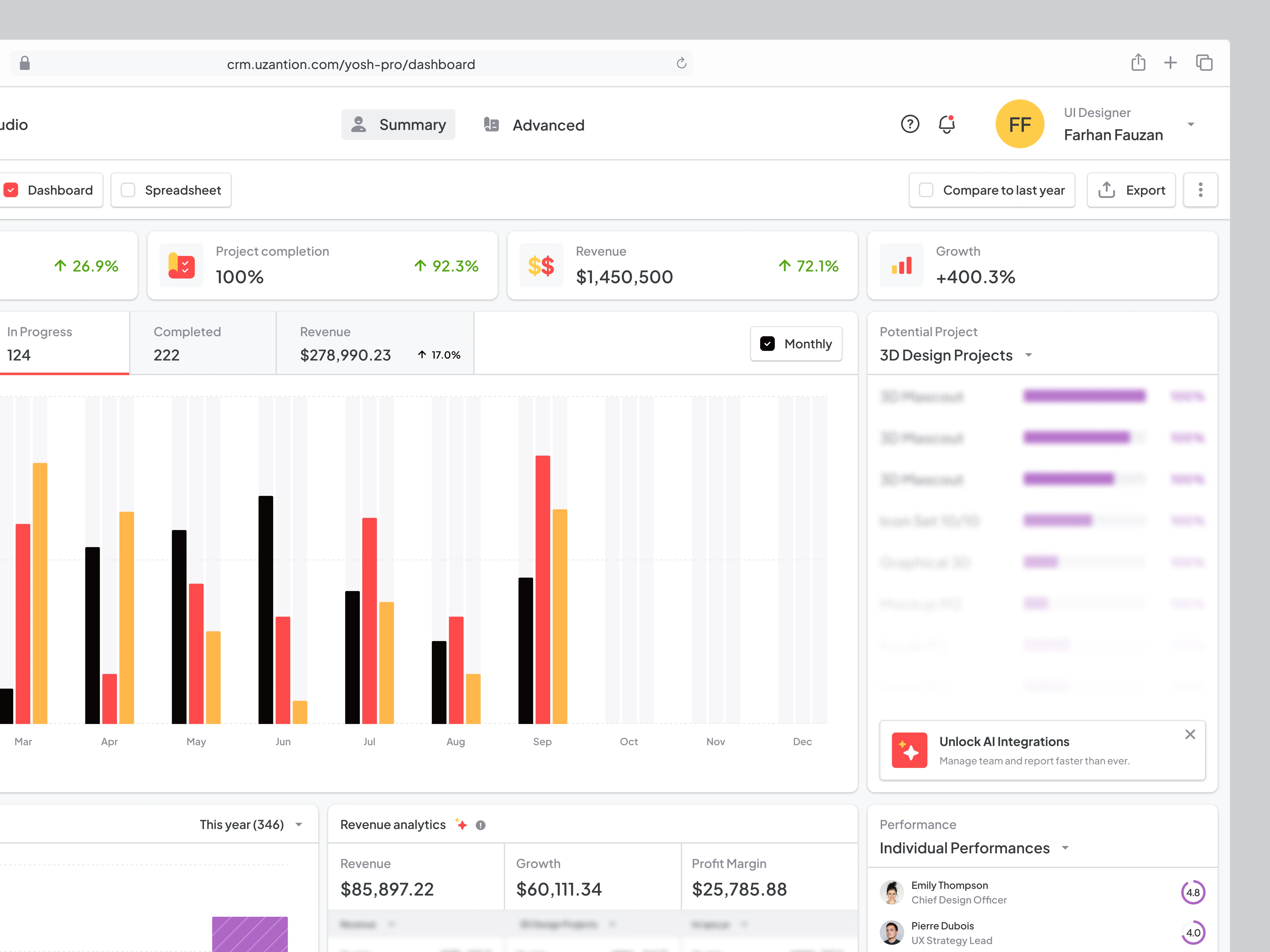Click the info icon beside Revenue analytics

480,825
